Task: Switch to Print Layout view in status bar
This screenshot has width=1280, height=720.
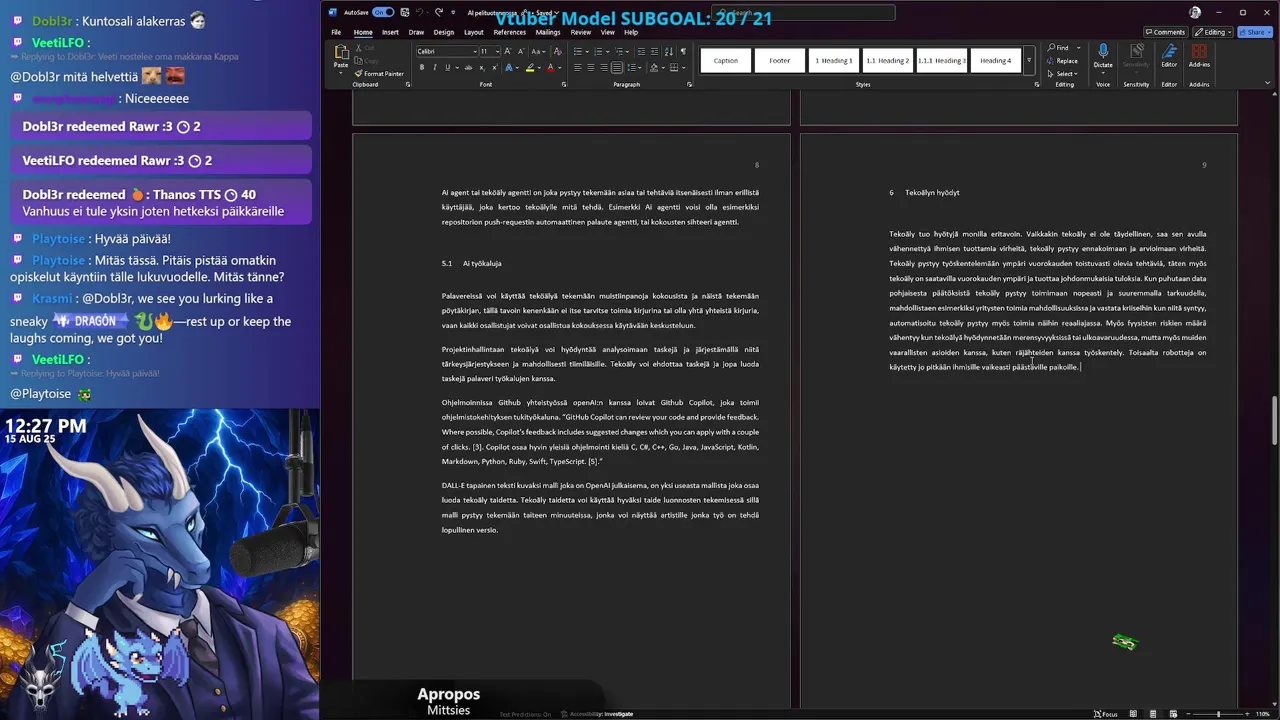Action: pos(1153,714)
